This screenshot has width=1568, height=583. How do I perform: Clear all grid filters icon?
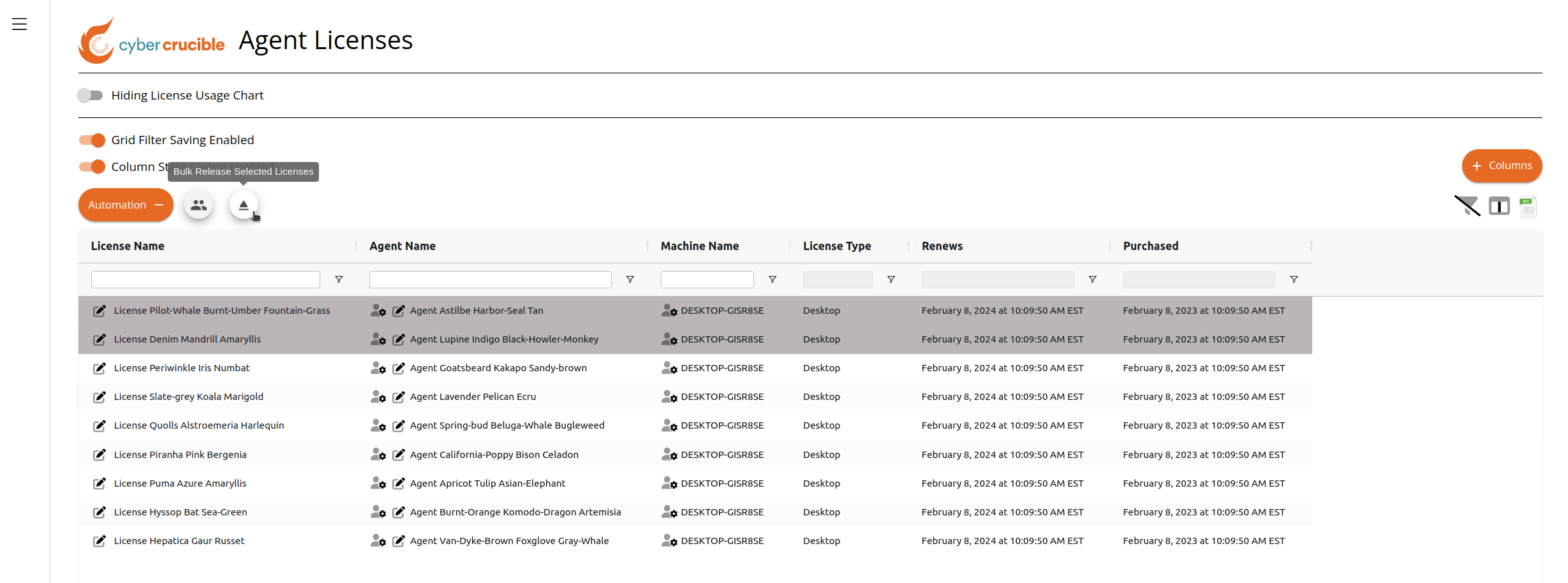(1467, 206)
